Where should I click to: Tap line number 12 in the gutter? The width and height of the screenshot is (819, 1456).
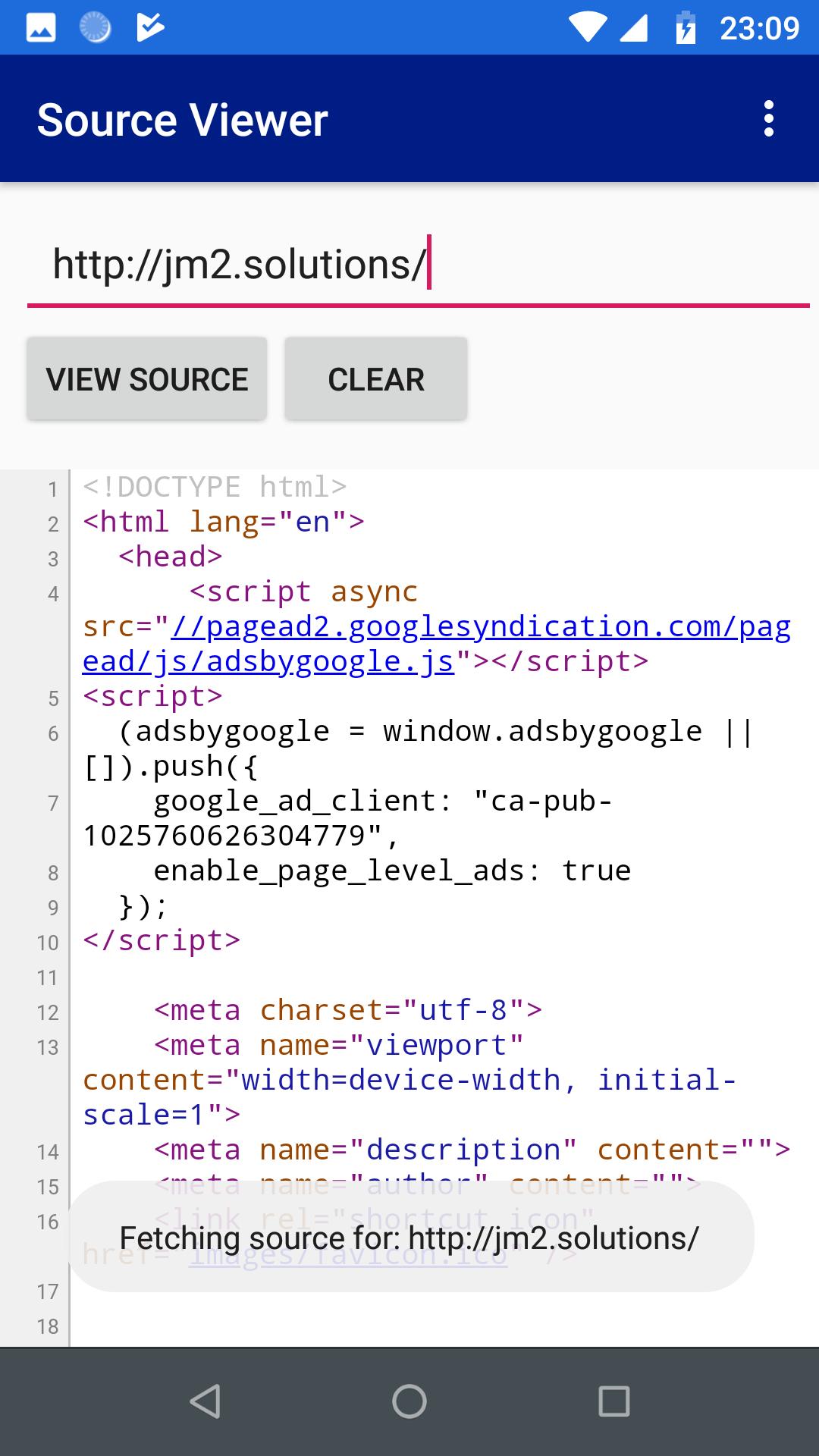[x=48, y=1012]
